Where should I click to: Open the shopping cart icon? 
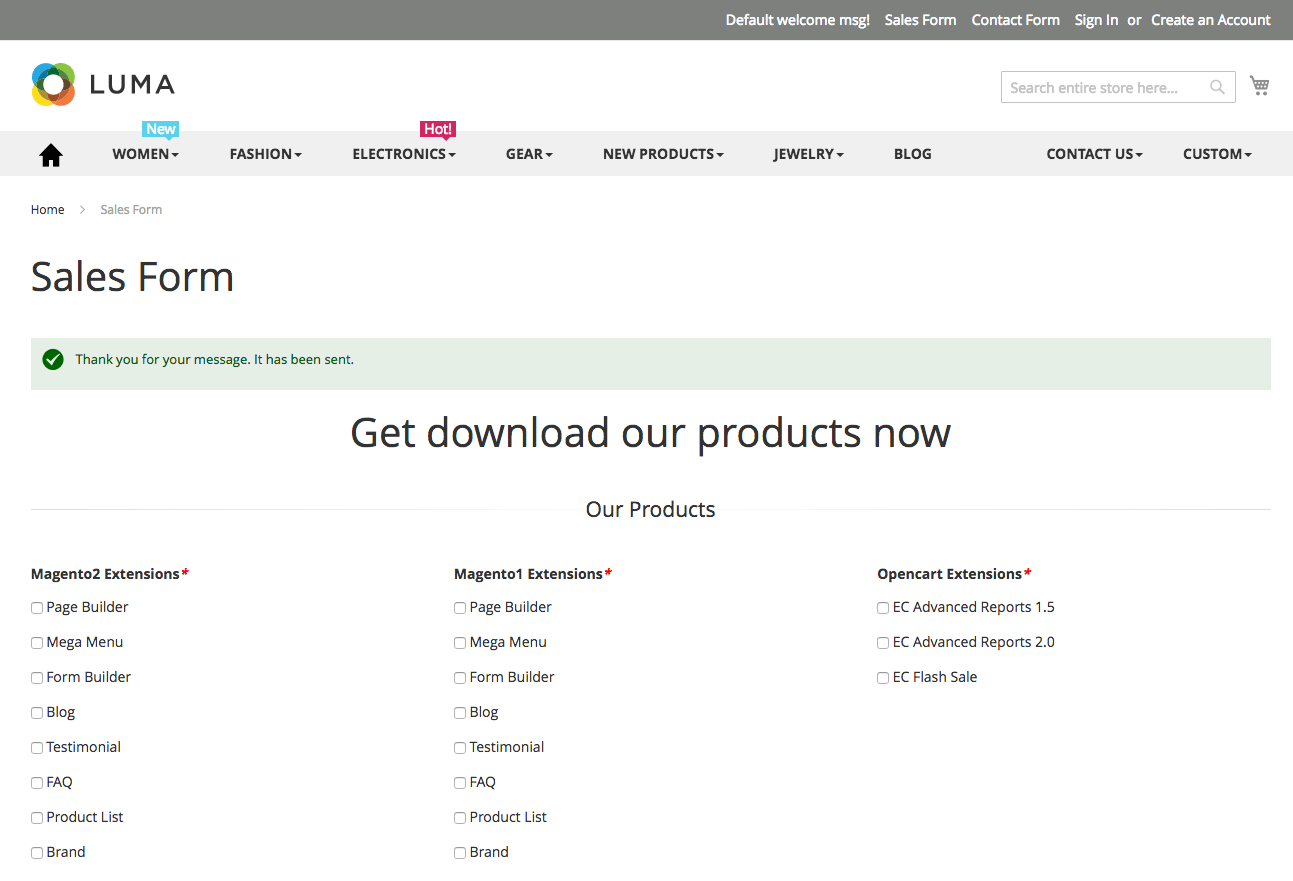click(1259, 86)
